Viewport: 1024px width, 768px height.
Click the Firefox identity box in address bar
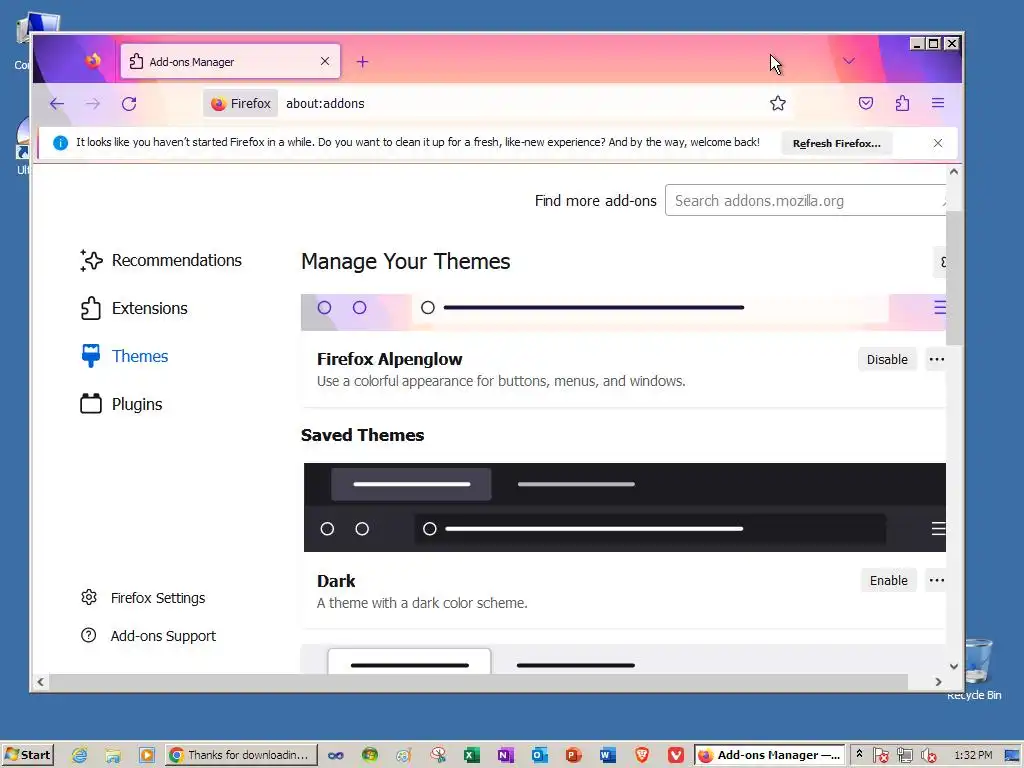[x=240, y=103]
